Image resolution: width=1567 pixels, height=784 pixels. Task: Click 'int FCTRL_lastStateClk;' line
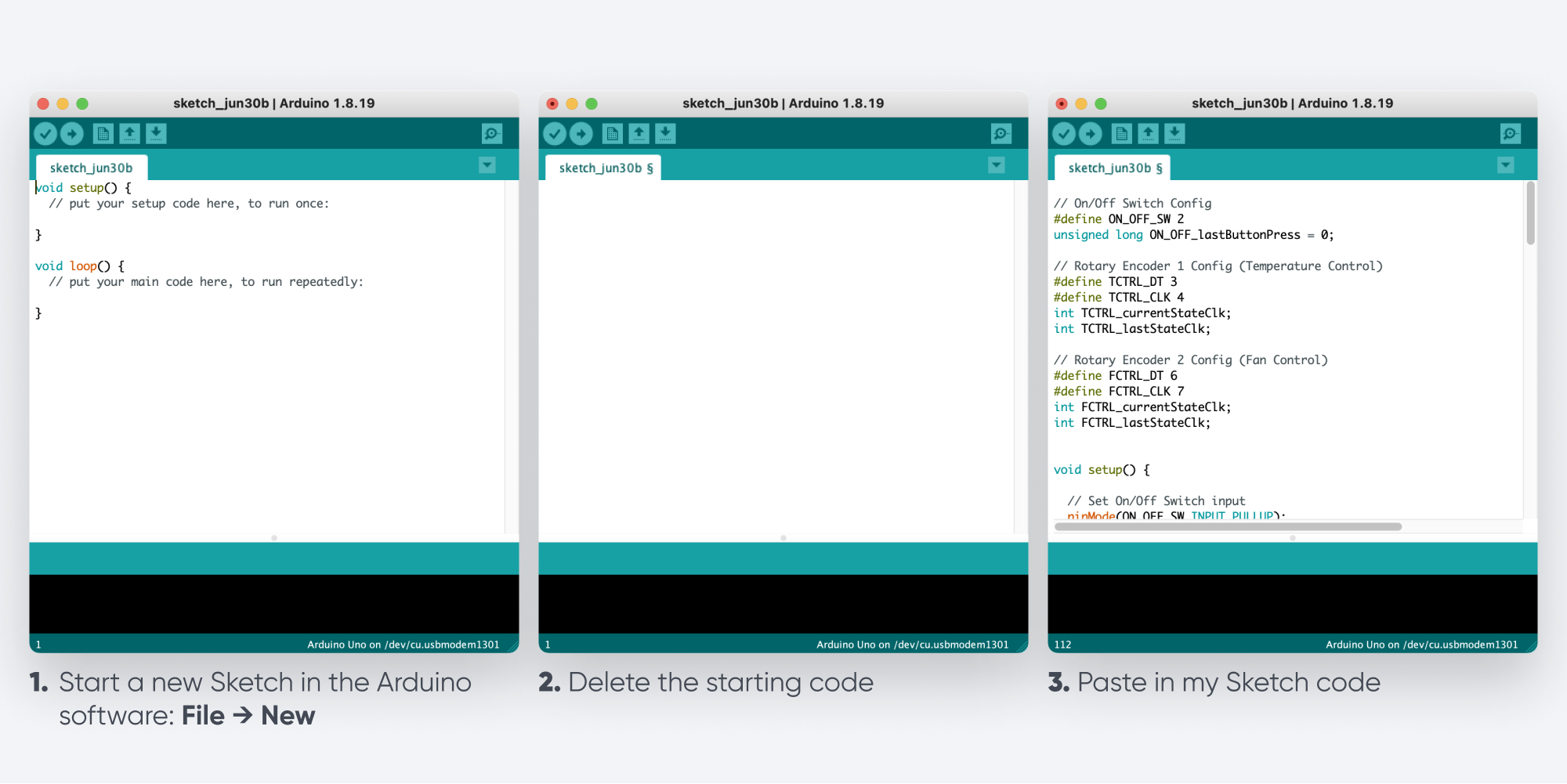tap(1132, 423)
